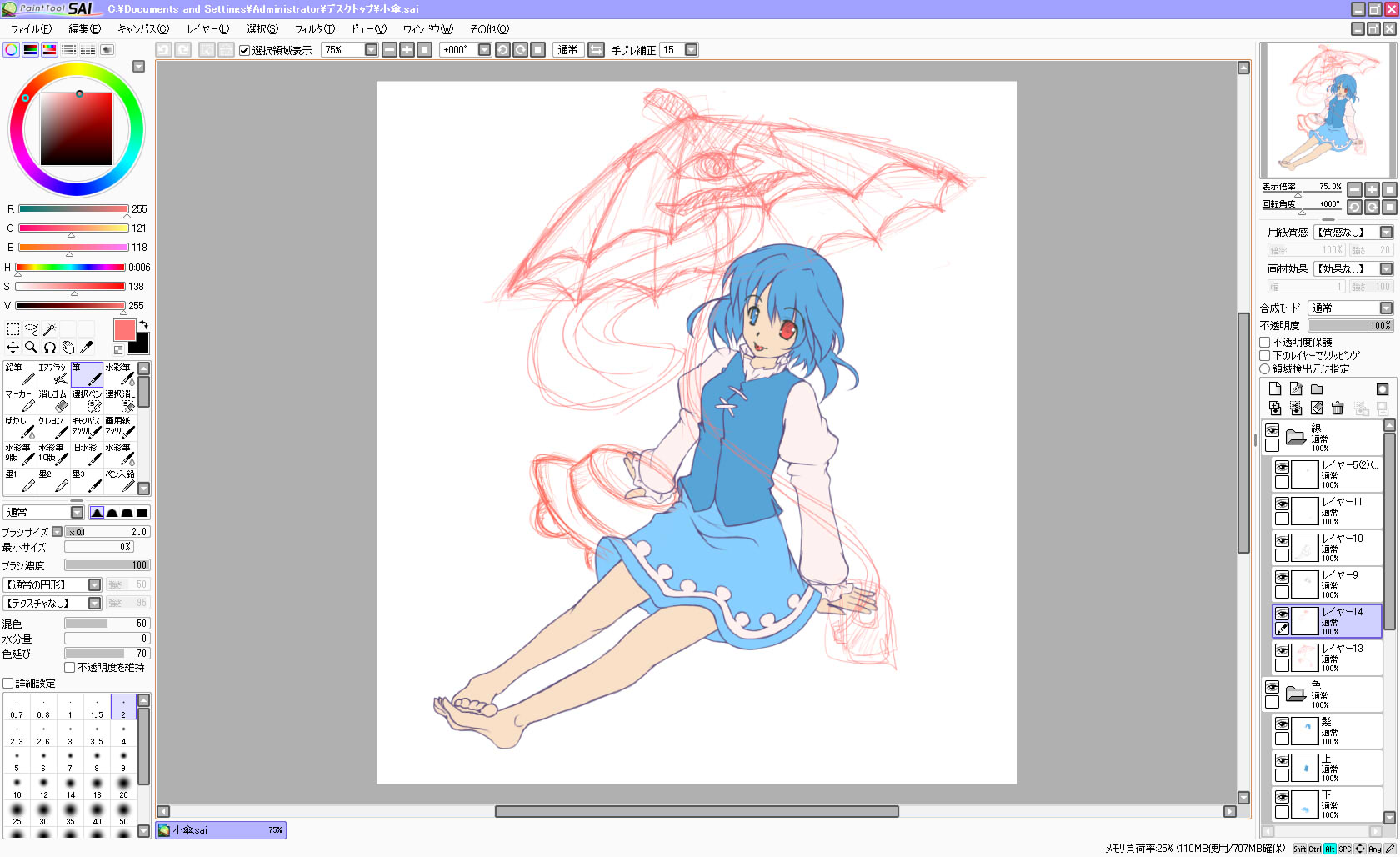This screenshot has height=857, width=1400.
Task: Show the HSV sliders panel
Action: 50,50
